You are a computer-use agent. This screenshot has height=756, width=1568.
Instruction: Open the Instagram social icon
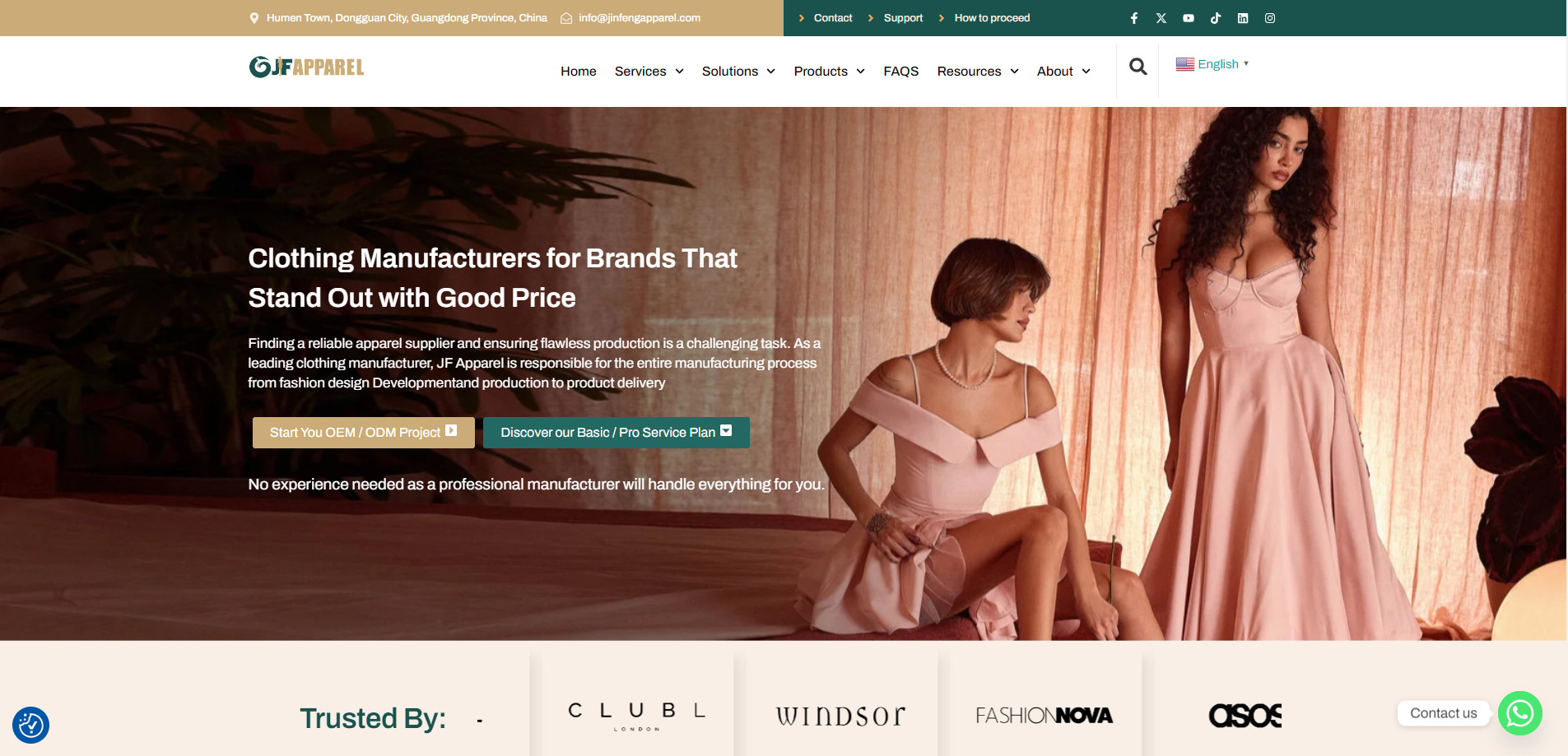point(1270,18)
